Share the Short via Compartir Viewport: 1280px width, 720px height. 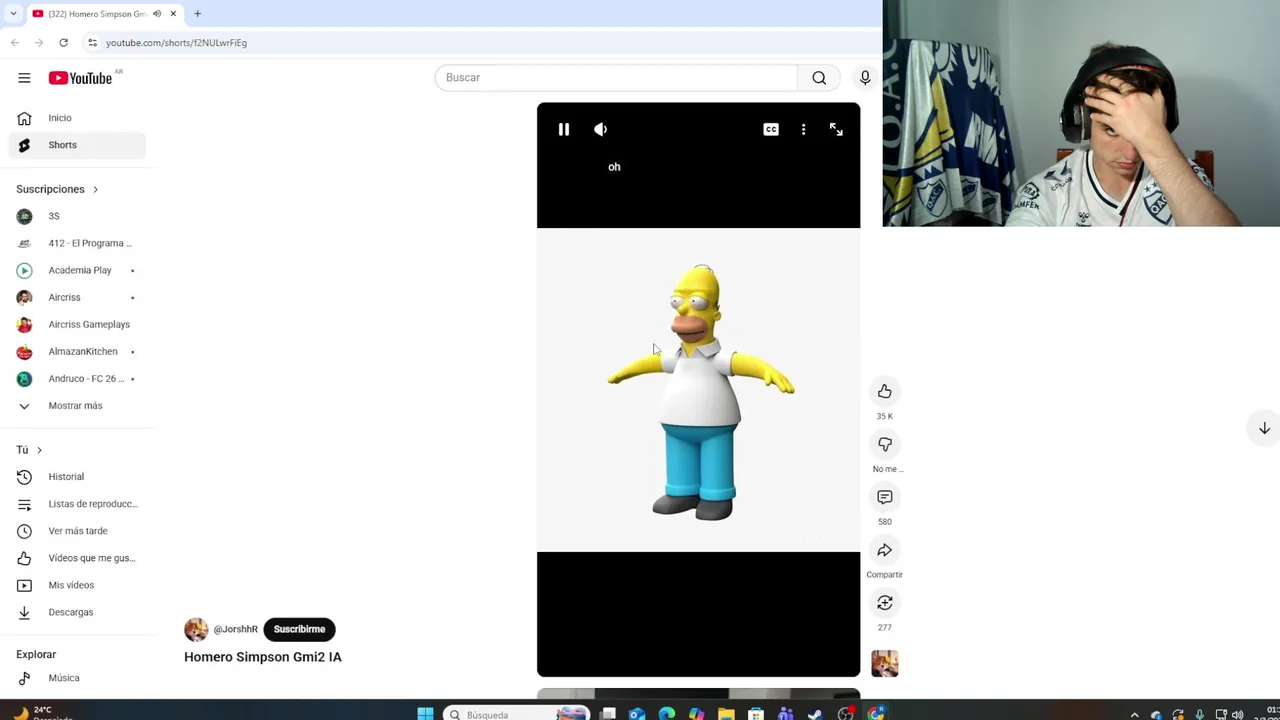pos(885,550)
